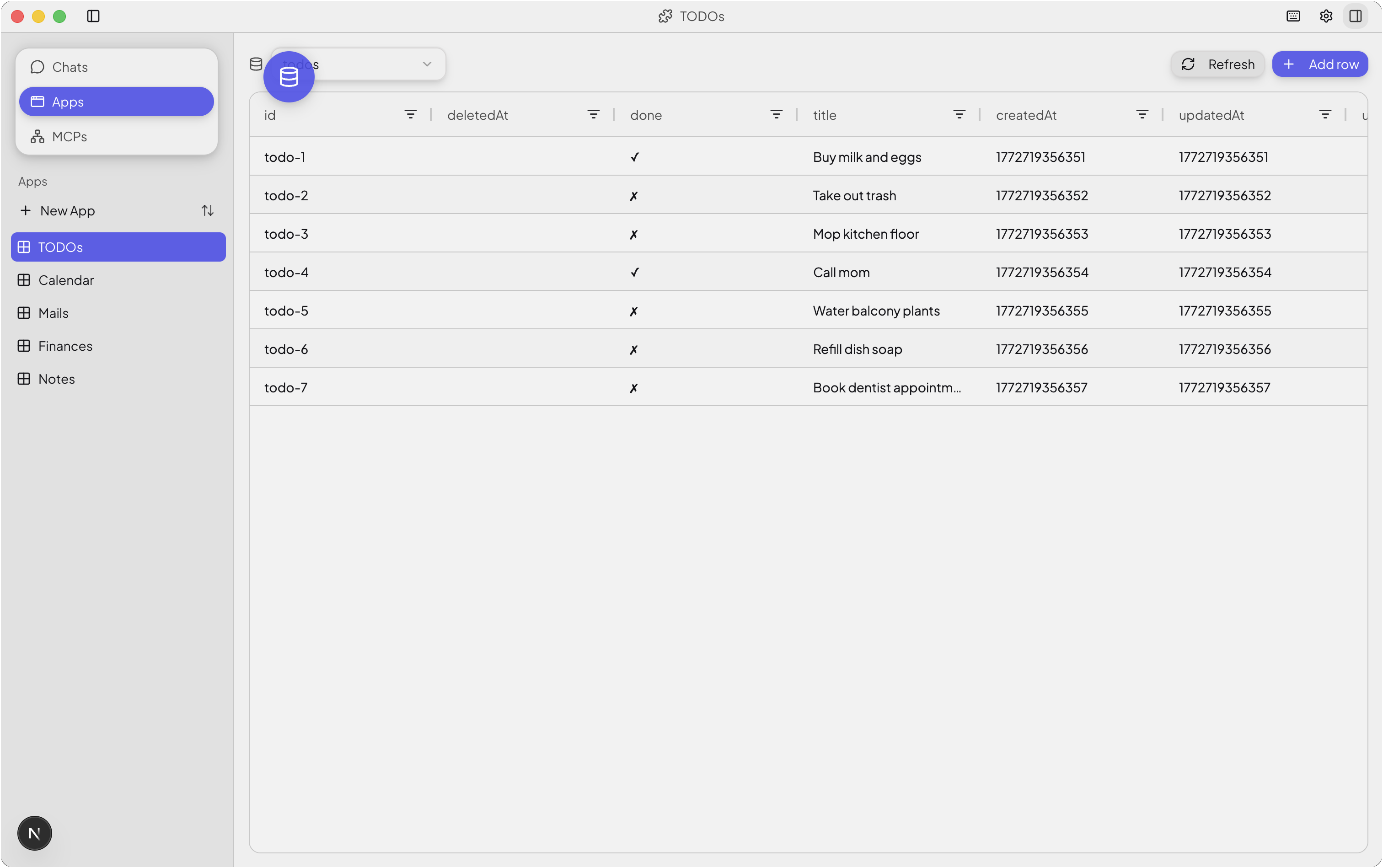The width and height of the screenshot is (1383, 868).
Task: Toggle the left sidebar visibility
Action: coord(93,16)
